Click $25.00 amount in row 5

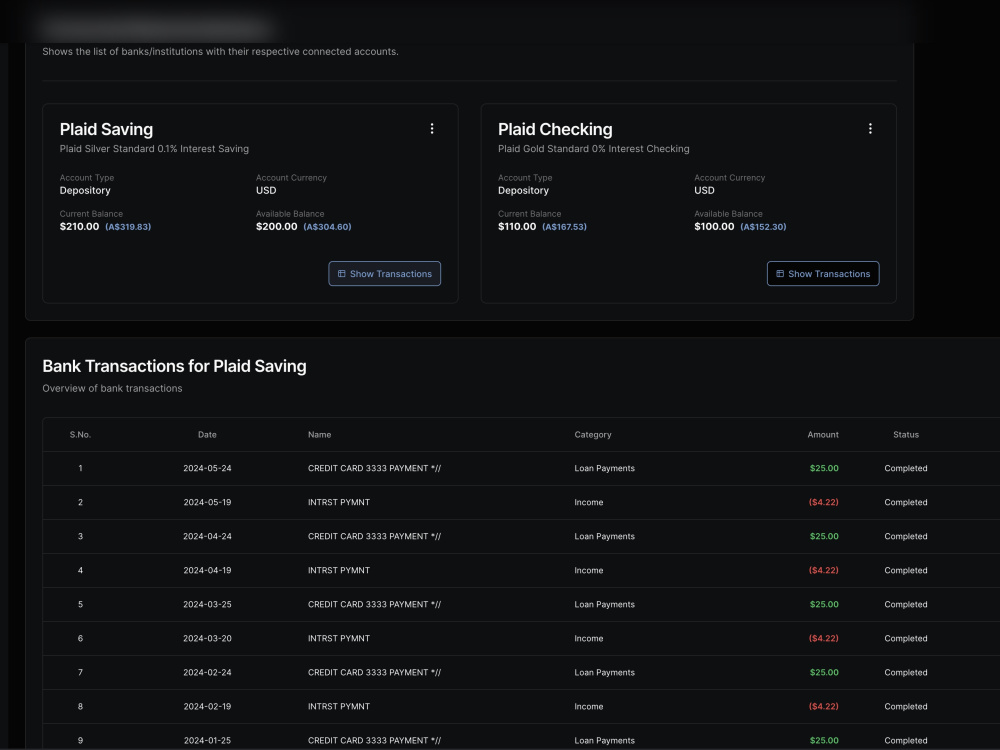coord(824,604)
